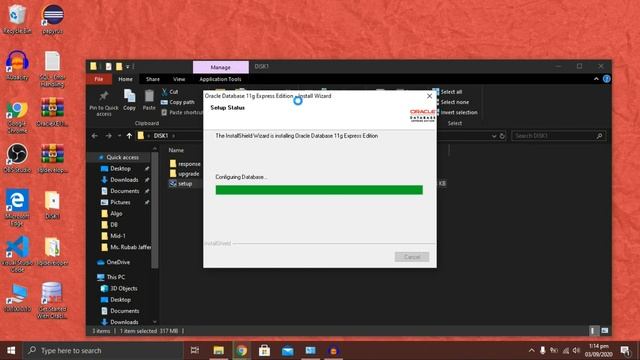The height and width of the screenshot is (360, 640).
Task: Select the response folder
Action: (185, 164)
